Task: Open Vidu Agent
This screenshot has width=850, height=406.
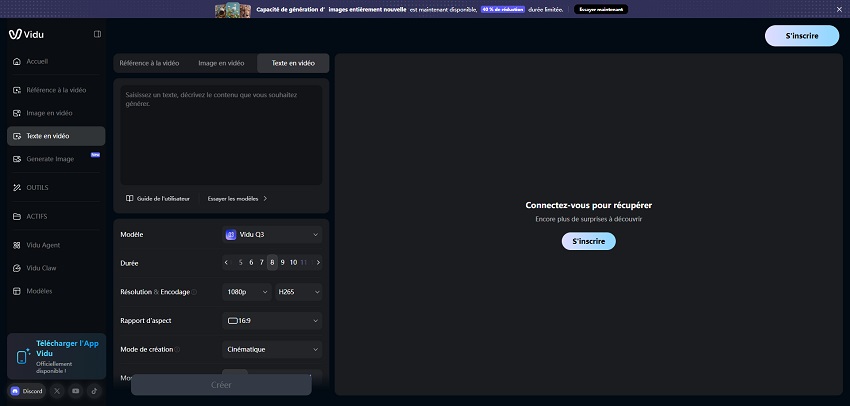Action: pos(56,245)
